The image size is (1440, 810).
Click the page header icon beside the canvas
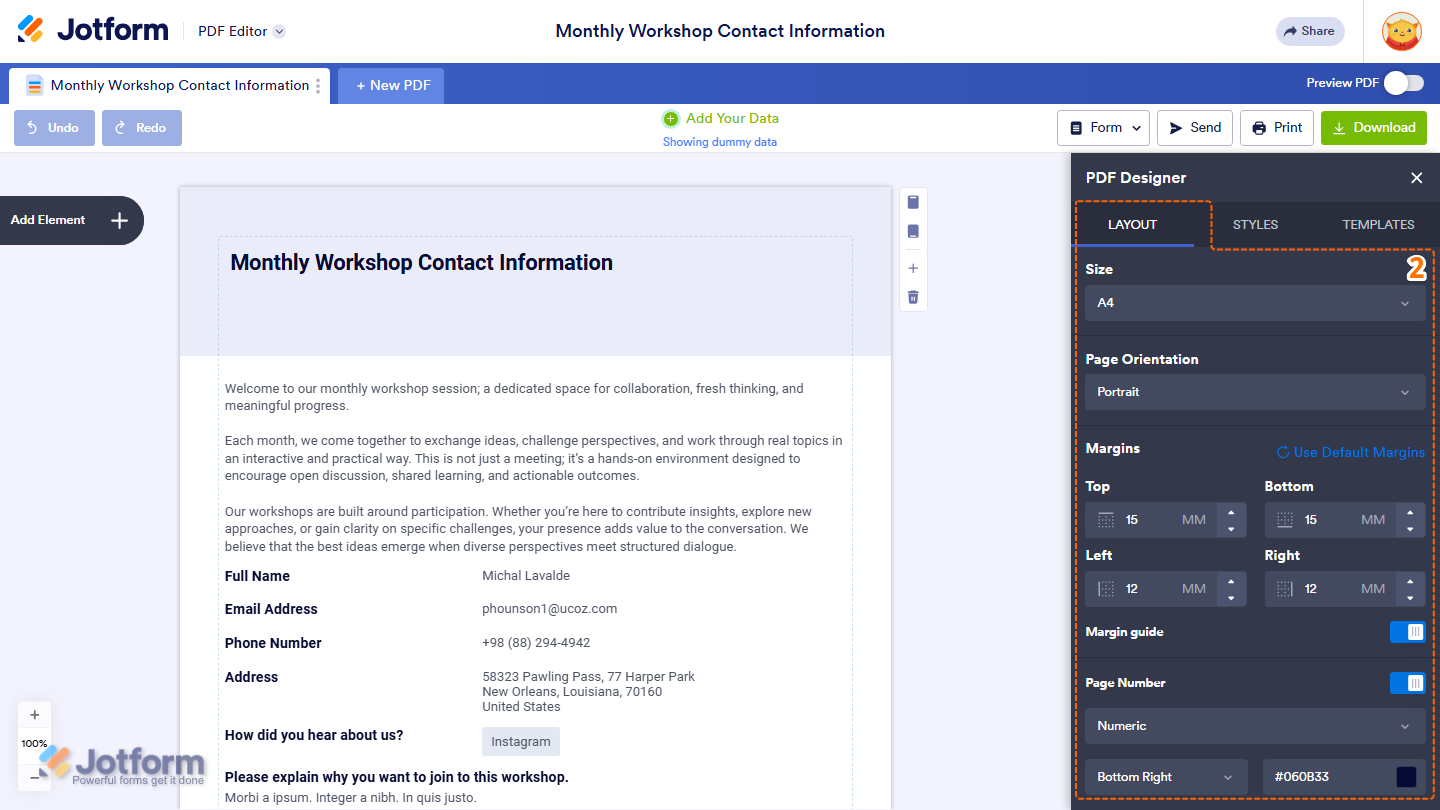point(913,202)
